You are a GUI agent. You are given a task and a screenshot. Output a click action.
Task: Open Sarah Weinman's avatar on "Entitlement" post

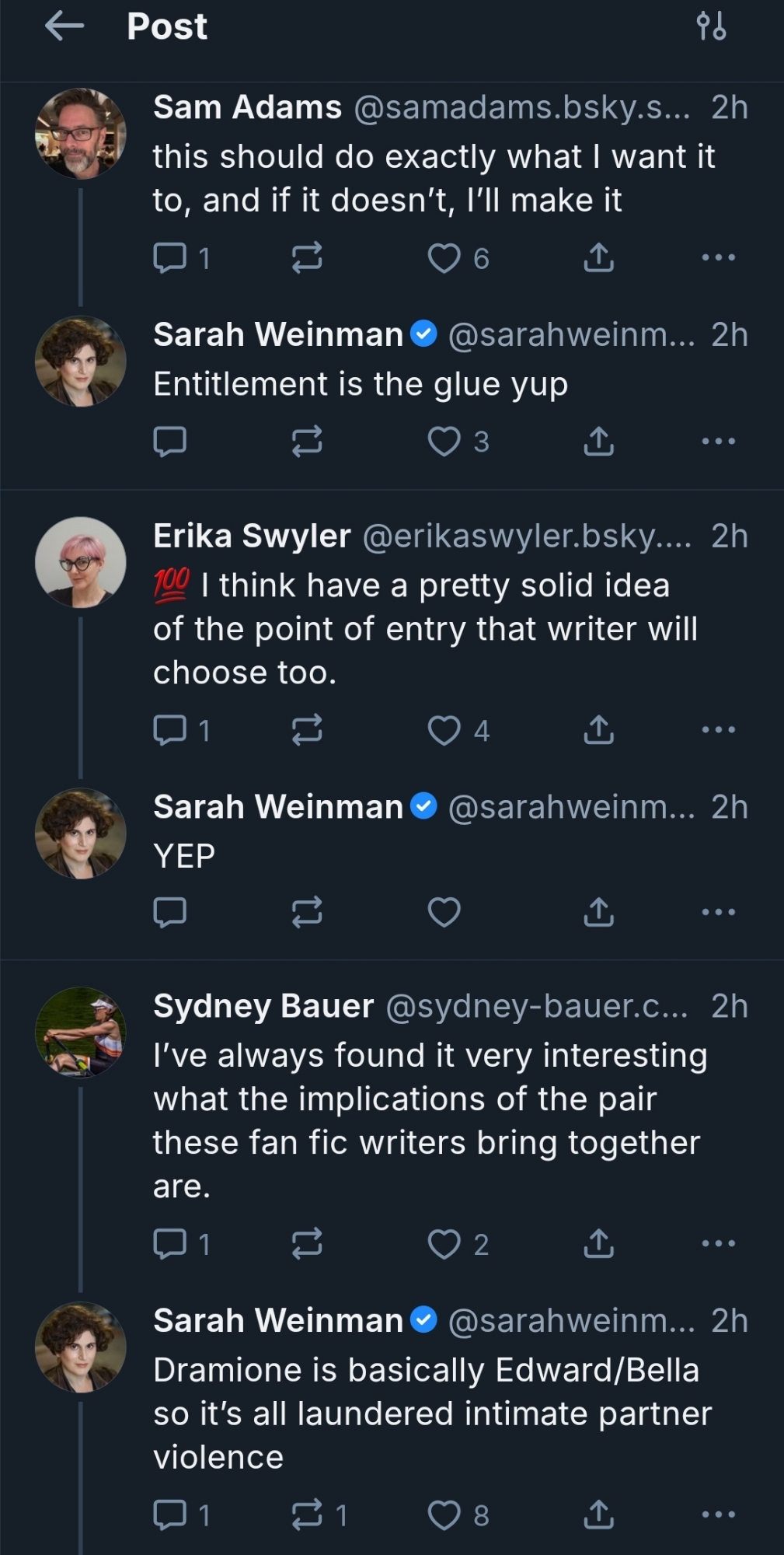[x=81, y=361]
